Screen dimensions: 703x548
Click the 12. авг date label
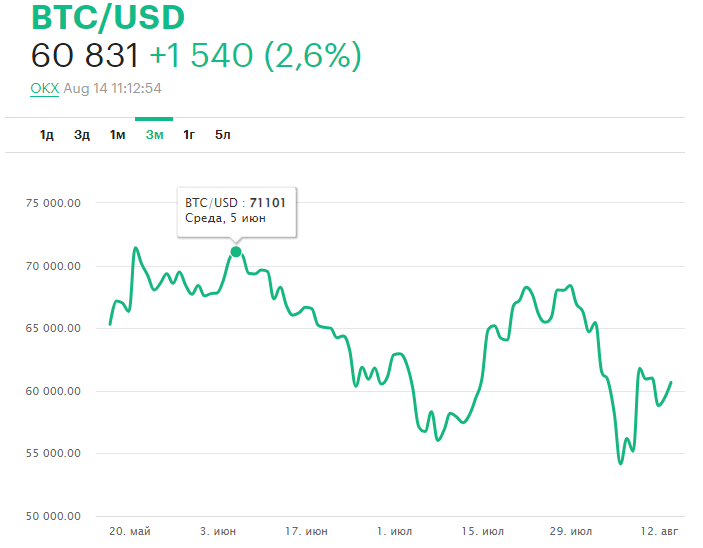[662, 531]
